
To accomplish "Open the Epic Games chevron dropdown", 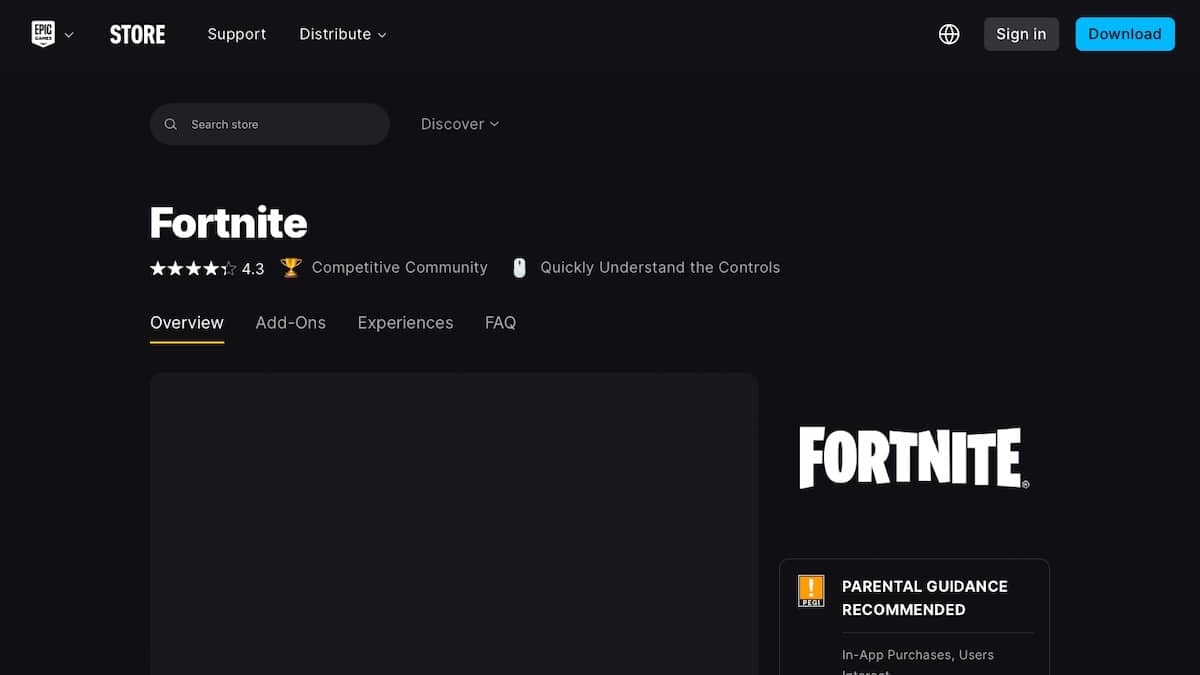I will (68, 33).
